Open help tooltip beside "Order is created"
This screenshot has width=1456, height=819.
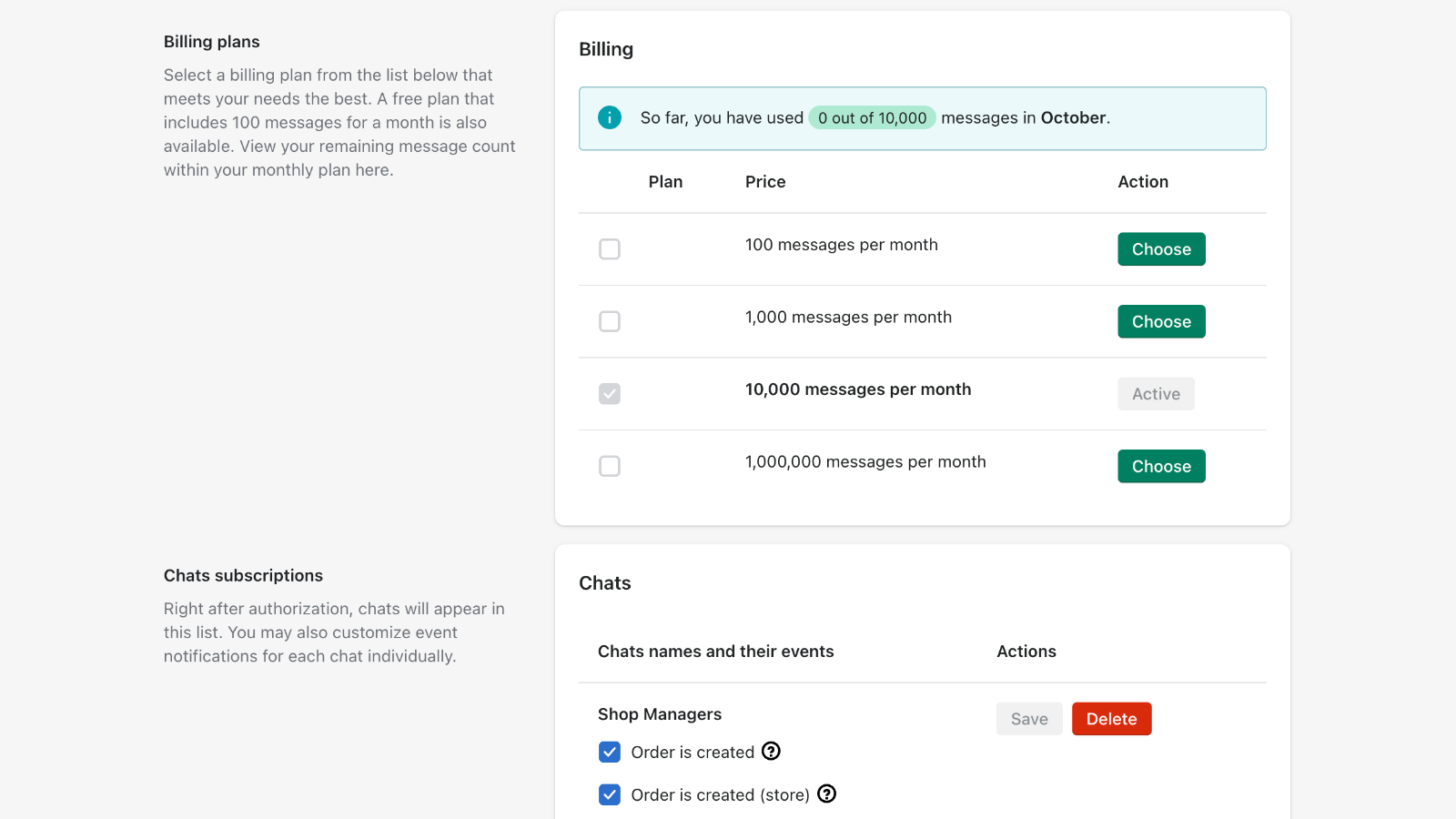pos(771,752)
